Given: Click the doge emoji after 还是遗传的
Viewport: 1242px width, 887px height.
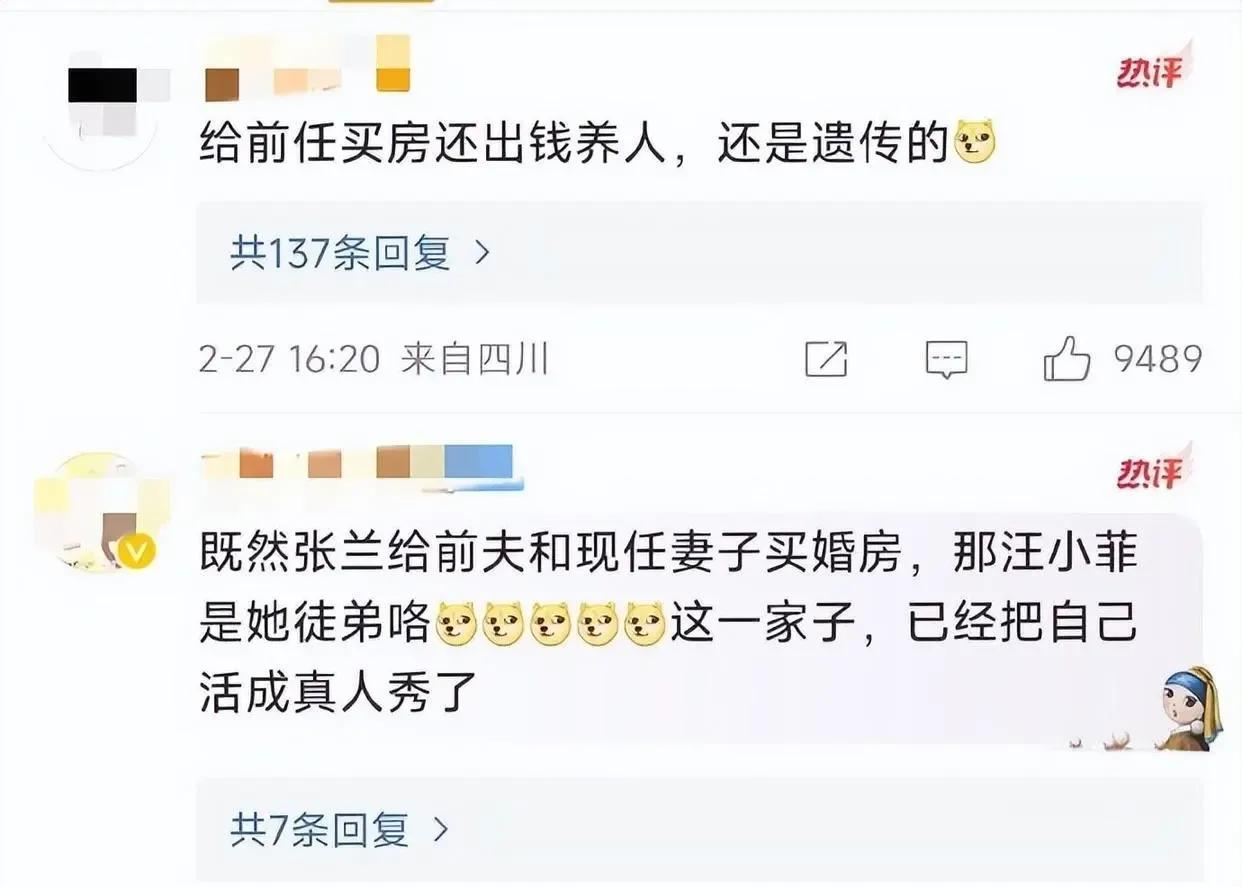Looking at the screenshot, I should 976,143.
